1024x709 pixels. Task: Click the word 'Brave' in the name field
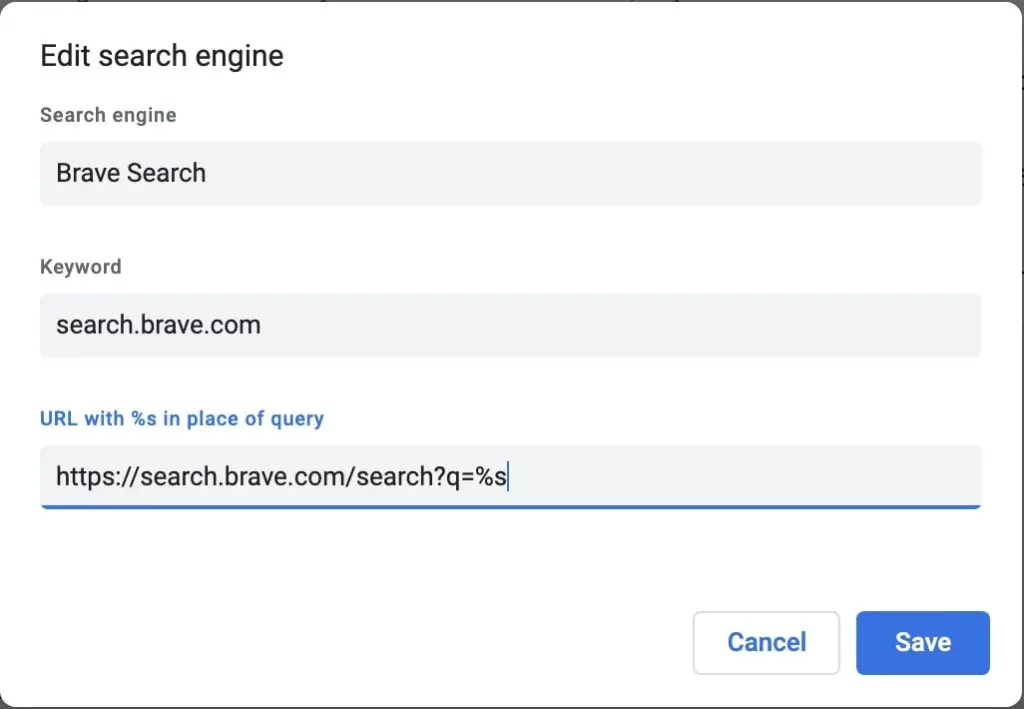pyautogui.click(x=88, y=173)
